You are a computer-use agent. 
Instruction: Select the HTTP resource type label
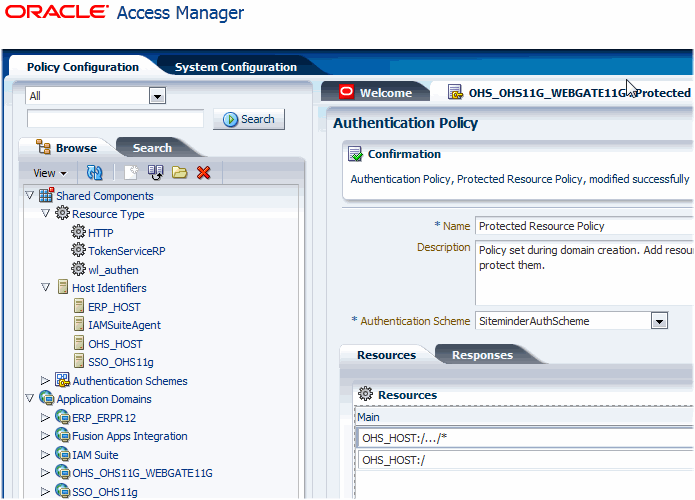tap(101, 233)
